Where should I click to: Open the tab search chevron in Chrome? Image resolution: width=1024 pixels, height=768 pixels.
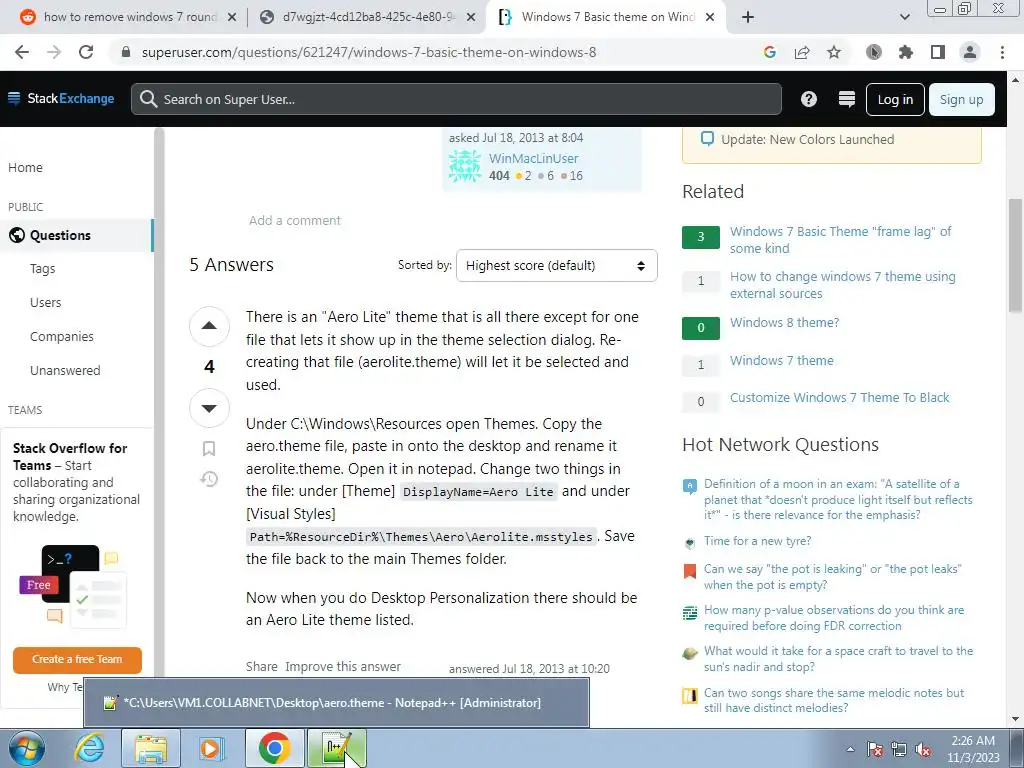[904, 17]
